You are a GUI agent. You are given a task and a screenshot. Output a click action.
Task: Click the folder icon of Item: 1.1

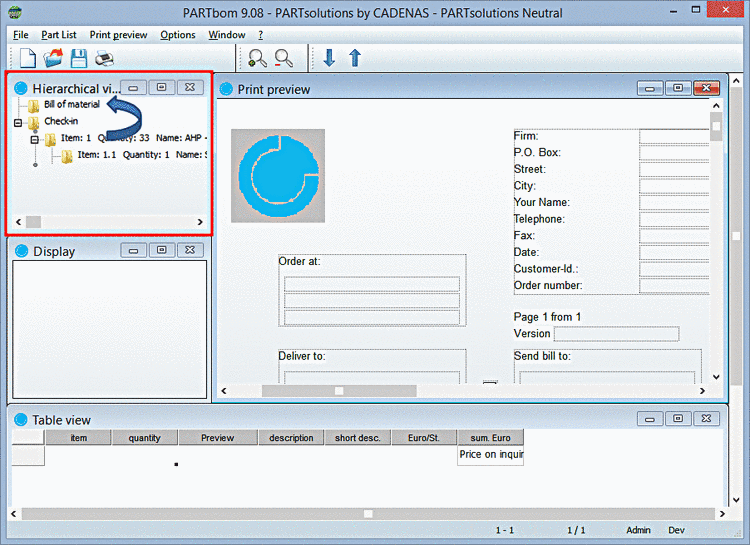click(67, 156)
